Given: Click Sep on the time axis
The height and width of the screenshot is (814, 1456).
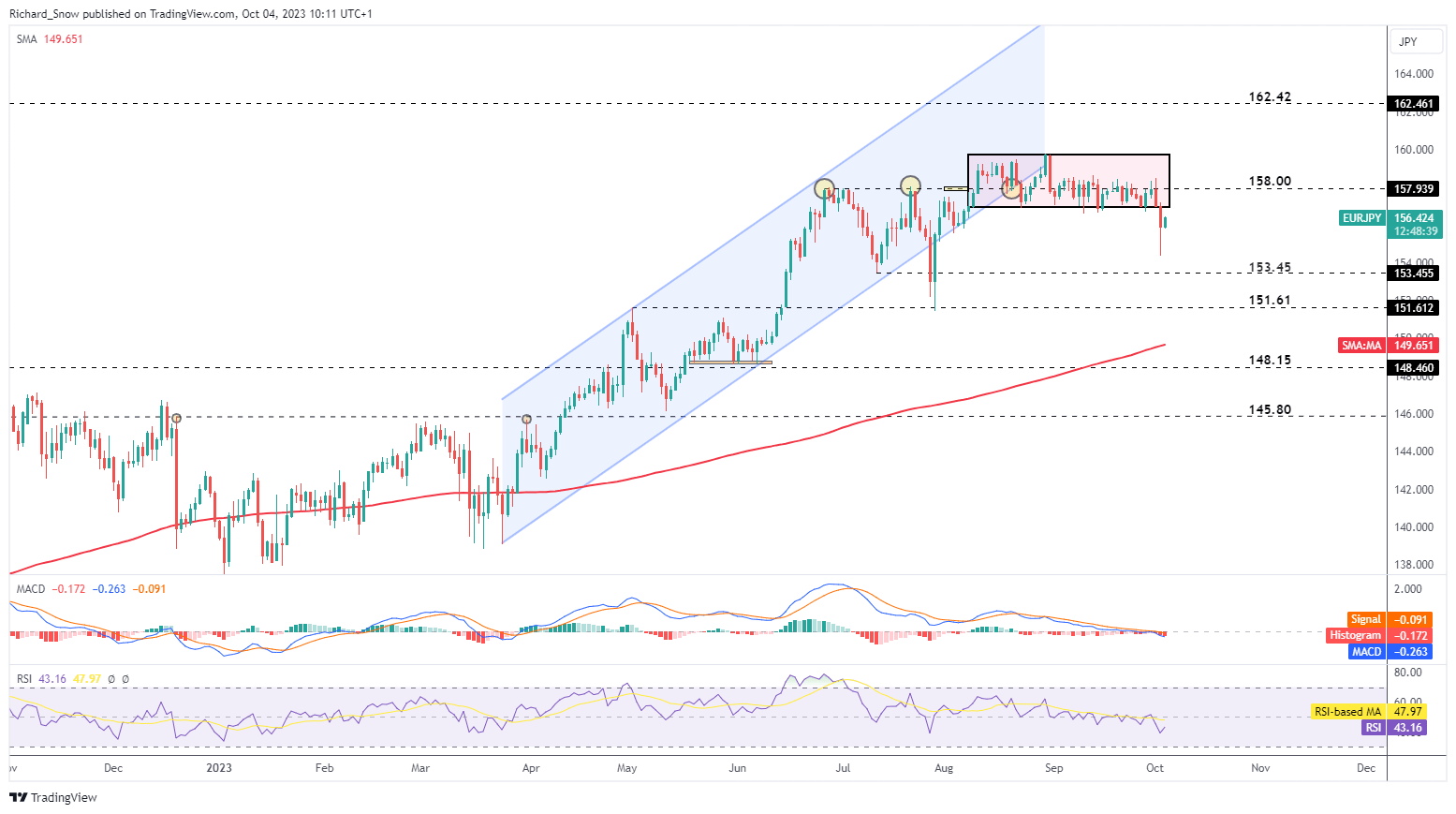Looking at the screenshot, I should coord(1054,768).
